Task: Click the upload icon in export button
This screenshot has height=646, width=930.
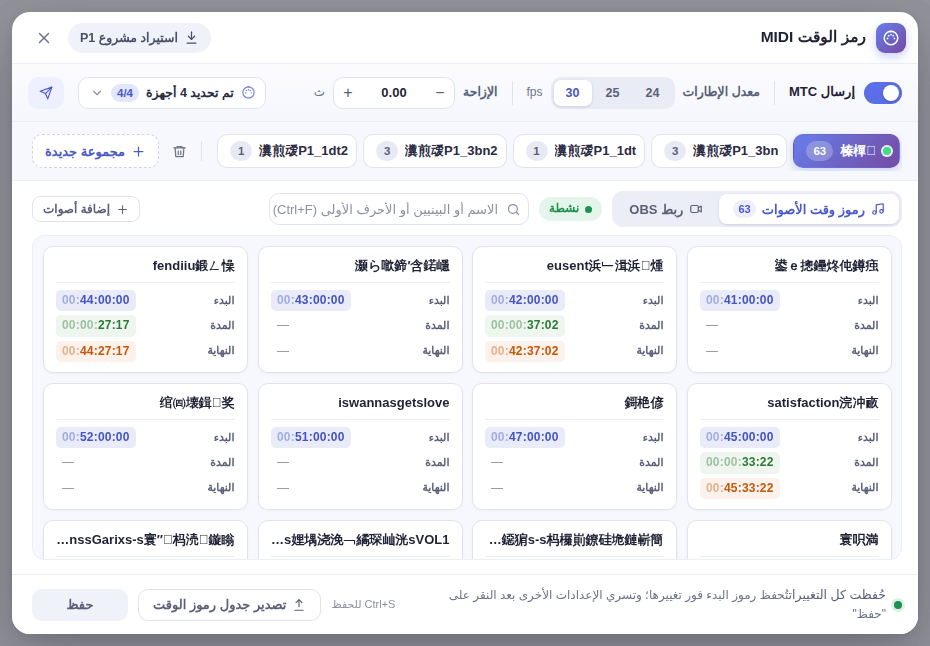Action: pyautogui.click(x=300, y=605)
